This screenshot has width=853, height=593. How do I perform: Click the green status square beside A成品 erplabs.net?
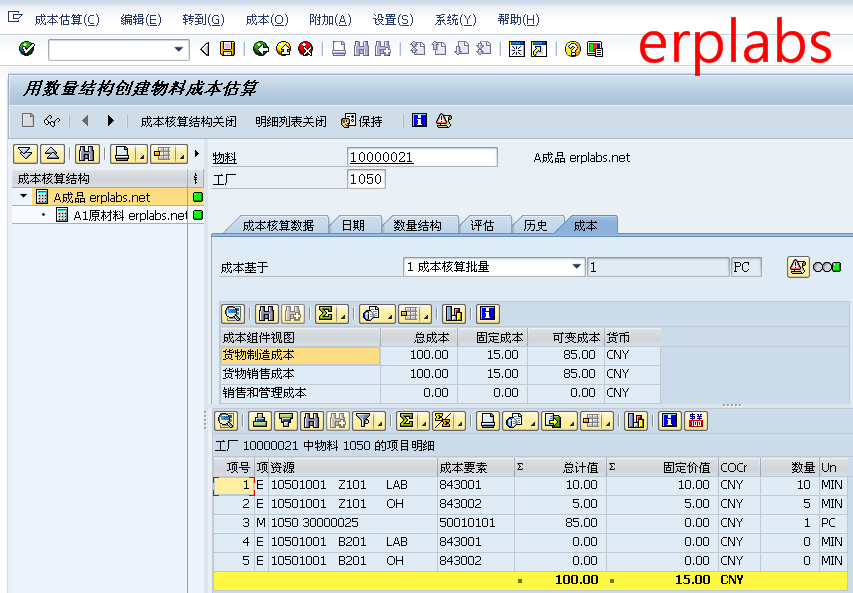pos(197,197)
